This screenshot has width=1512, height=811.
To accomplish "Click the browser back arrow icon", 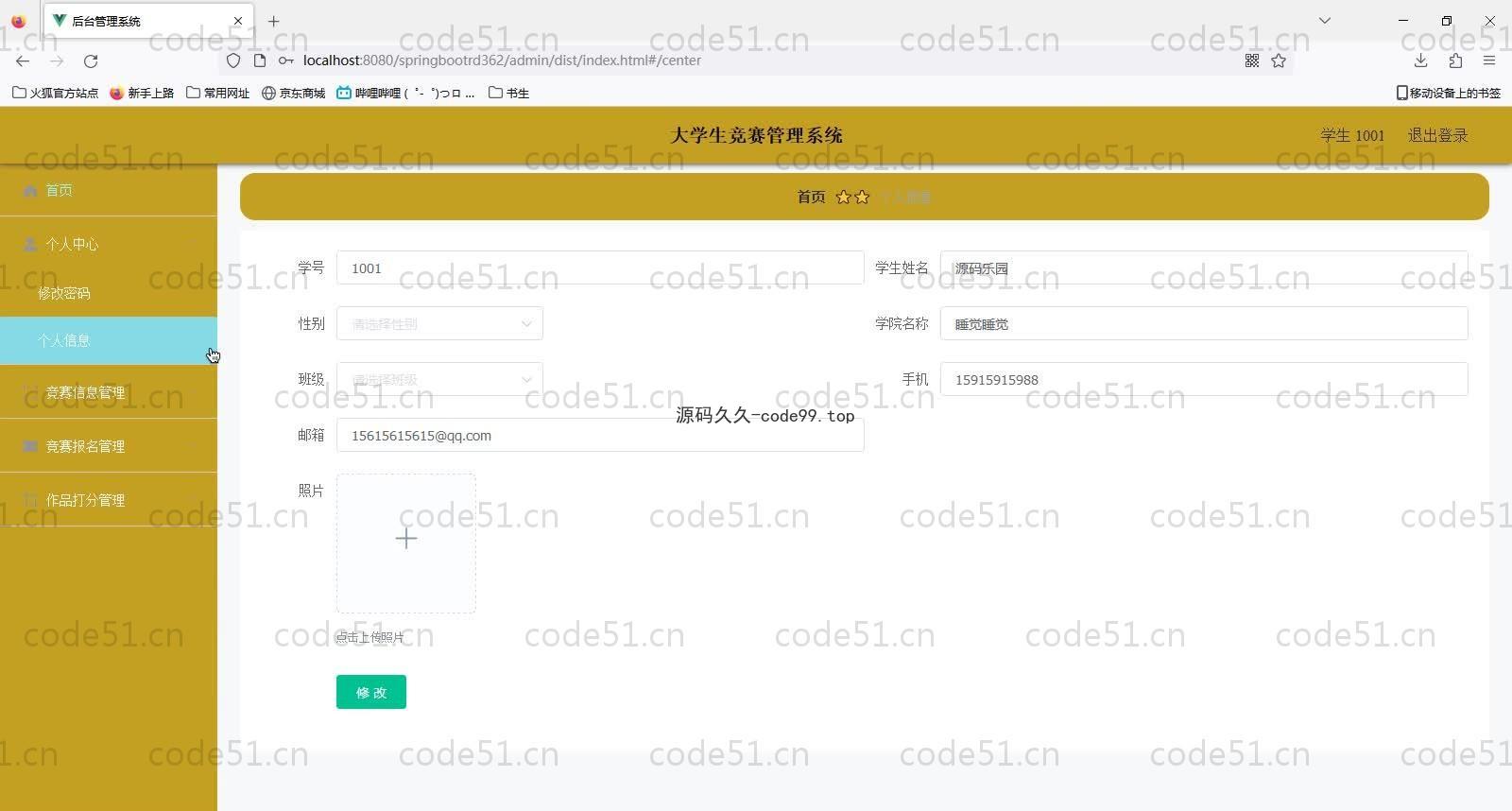I will click(23, 60).
